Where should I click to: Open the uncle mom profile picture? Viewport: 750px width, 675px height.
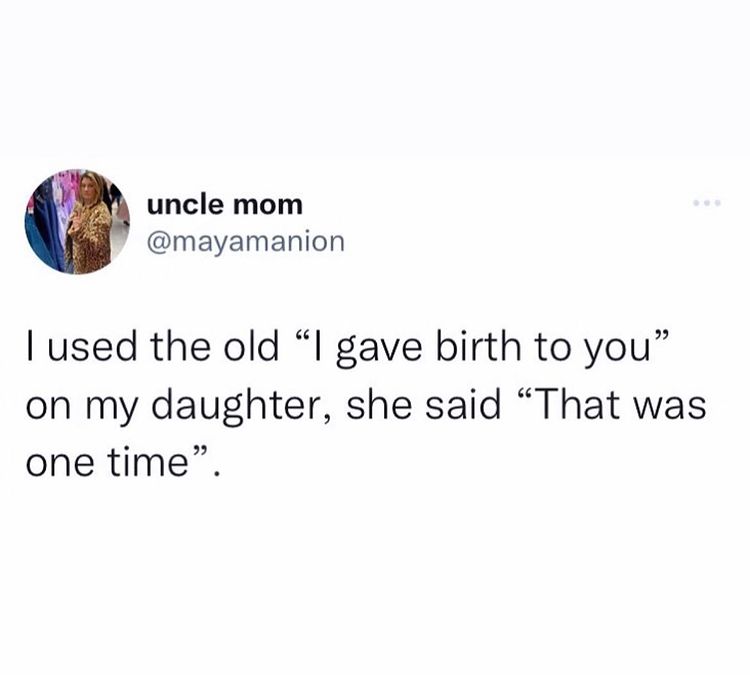pos(77,221)
